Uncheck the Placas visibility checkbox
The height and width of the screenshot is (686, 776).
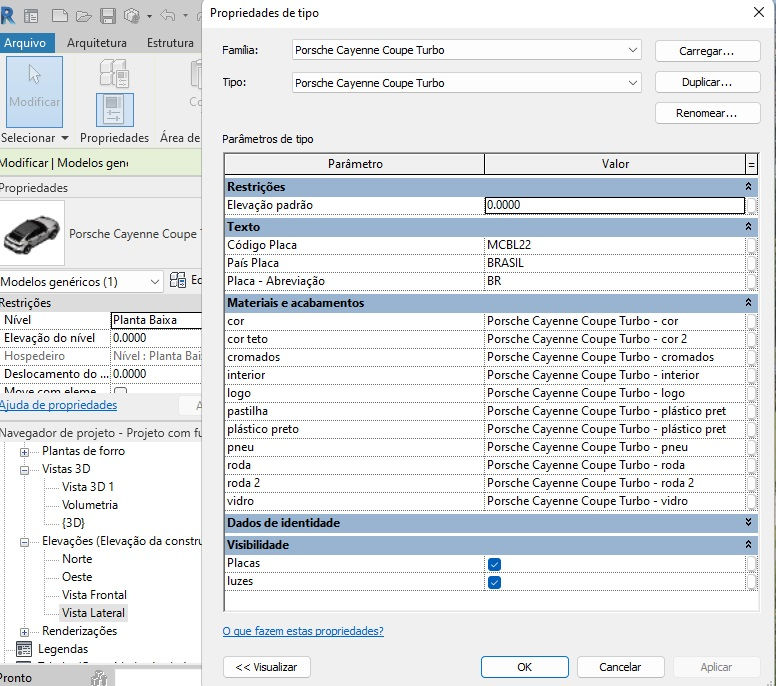pos(494,564)
